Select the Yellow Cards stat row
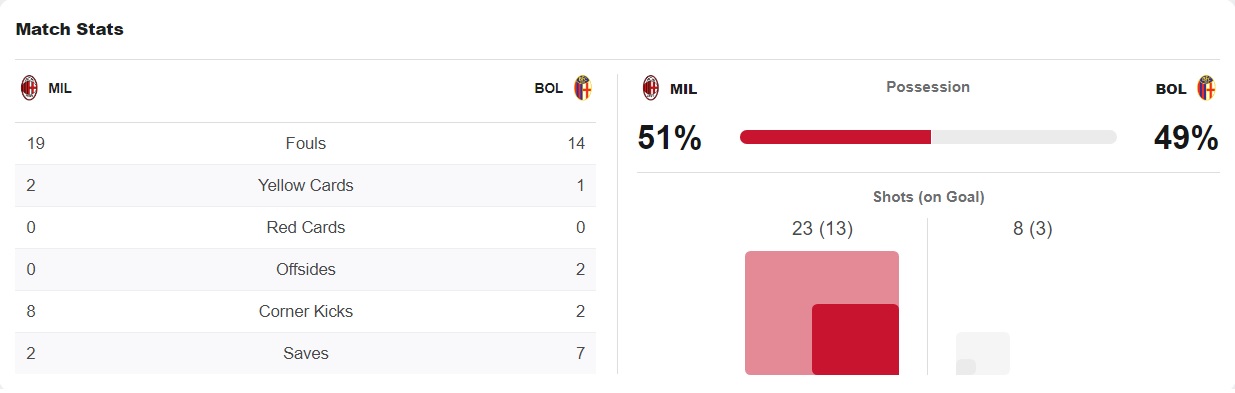Viewport: 1235px width, 393px height. pyautogui.click(x=305, y=185)
